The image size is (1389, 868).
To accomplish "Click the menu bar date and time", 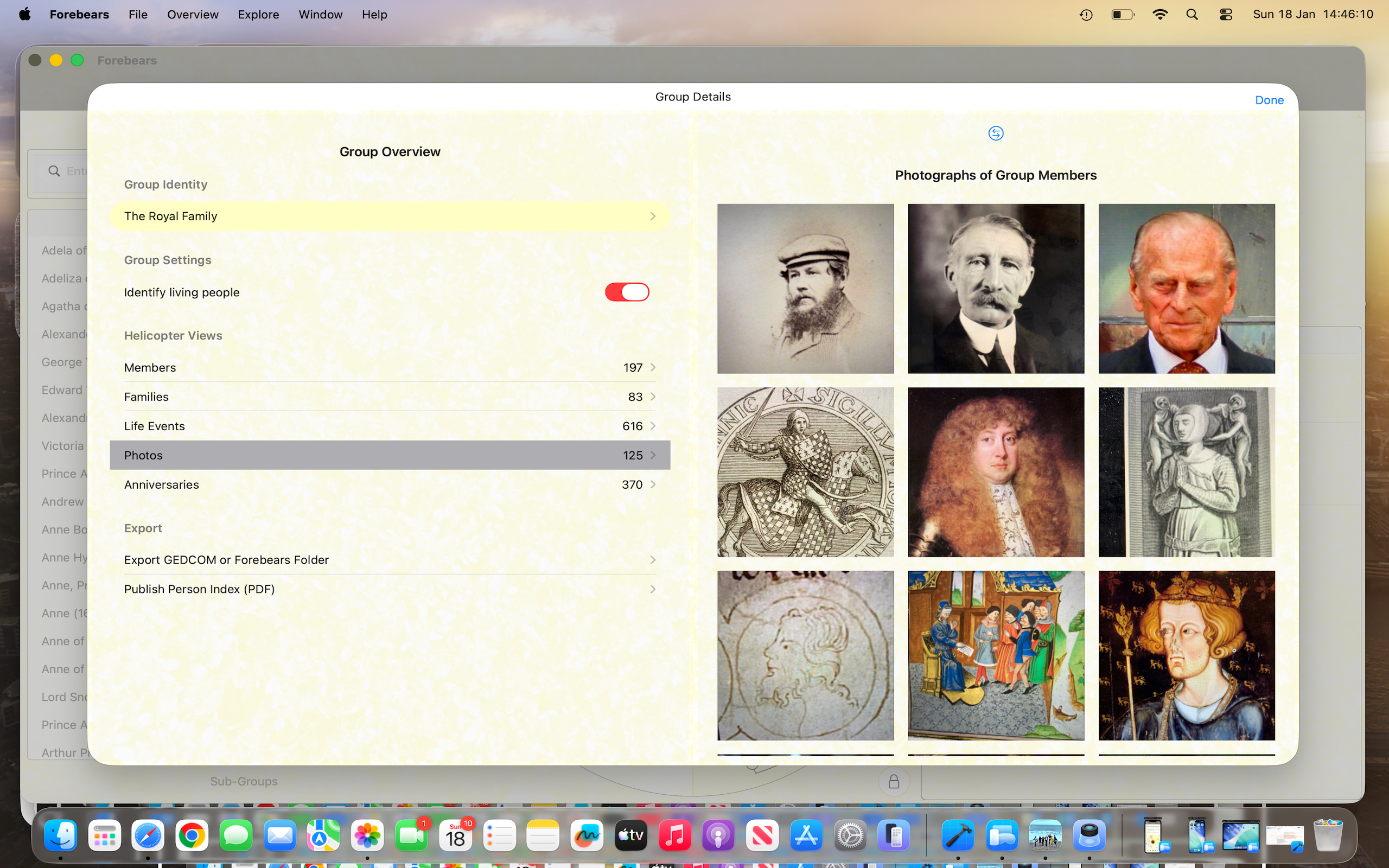I will click(x=1313, y=14).
